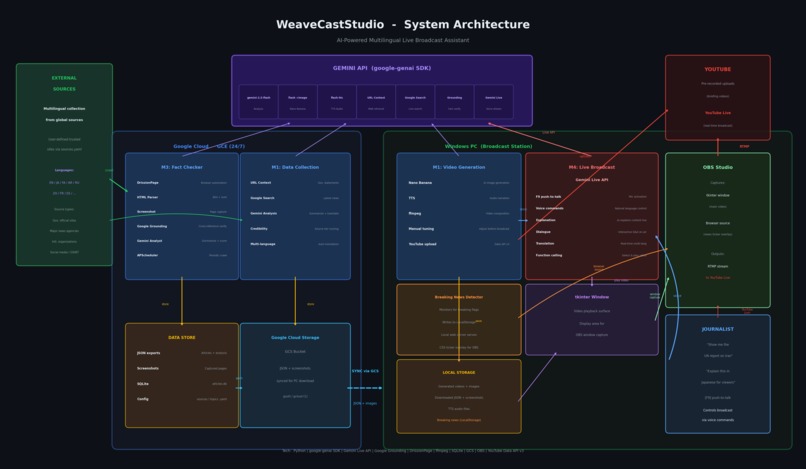Click the "SQLite" row in Data Store
806x469 pixels.
tap(182, 384)
